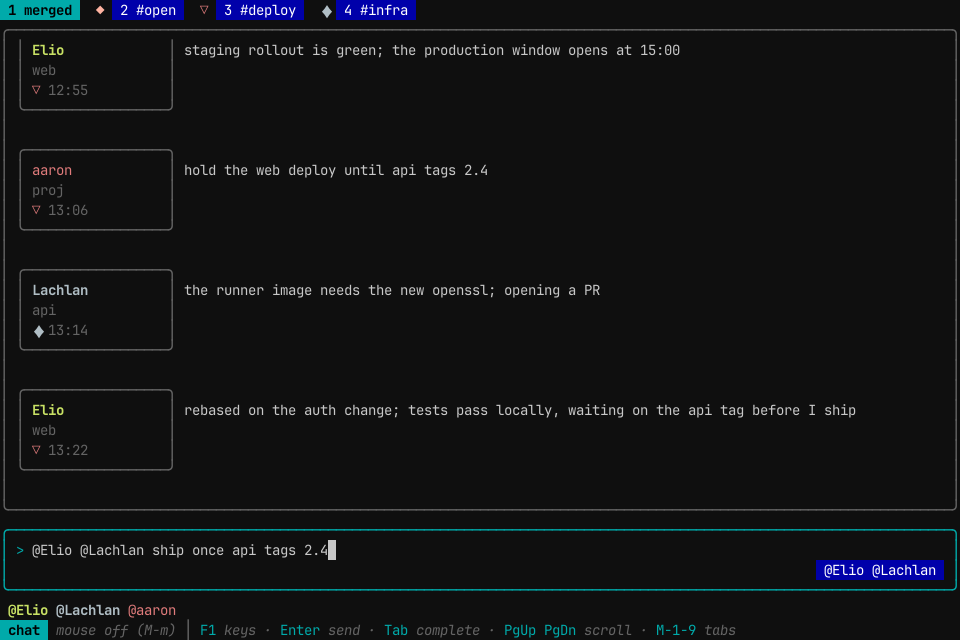Viewport: 960px width, 640px height.
Task: Click the 'F1 keys' help hint
Action: point(228,630)
